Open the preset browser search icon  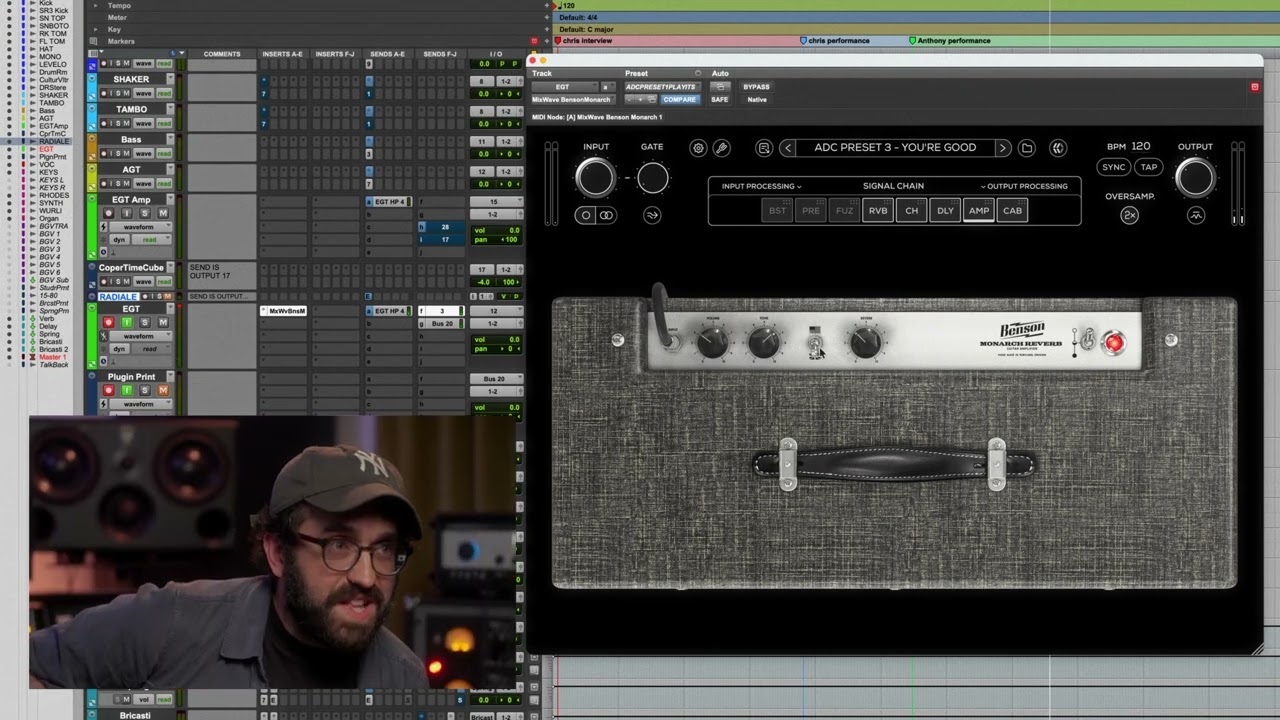tap(764, 148)
